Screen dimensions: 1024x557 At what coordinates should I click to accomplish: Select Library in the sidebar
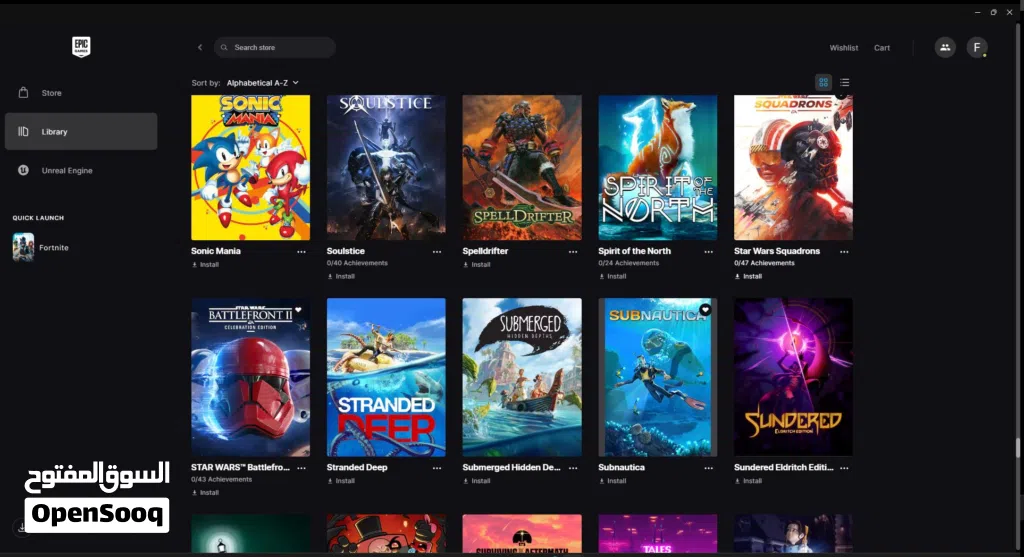[81, 132]
